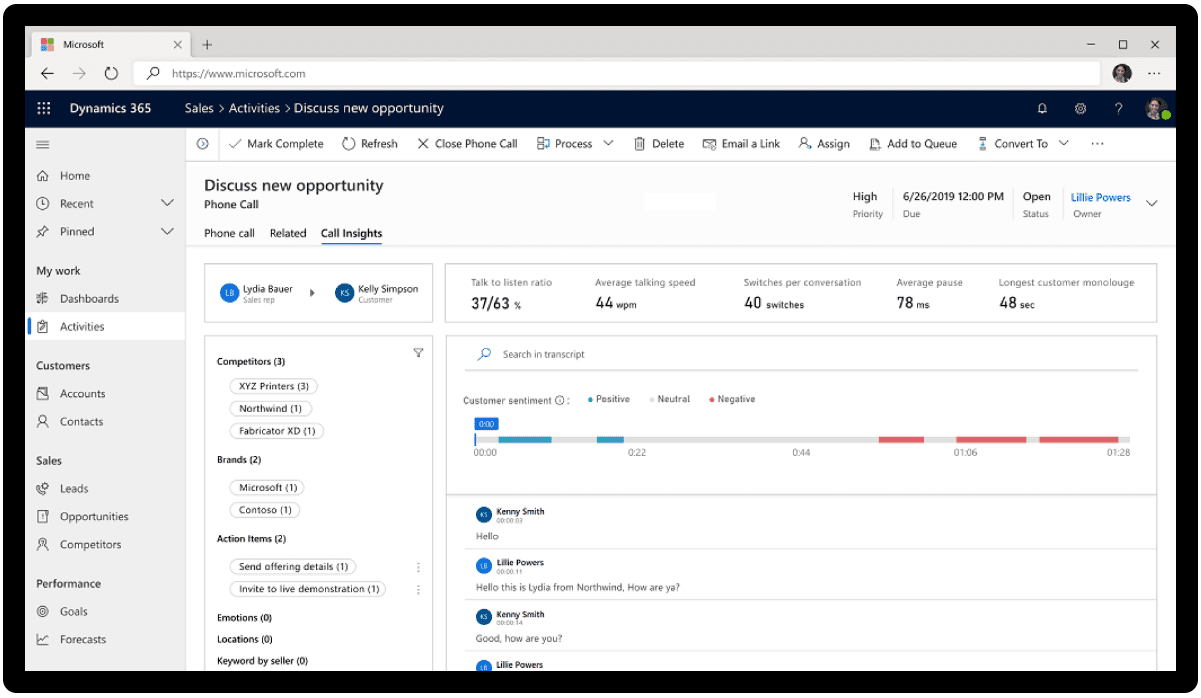The image size is (1201, 698).
Task: Select the Call Insights tab
Action: pos(351,233)
